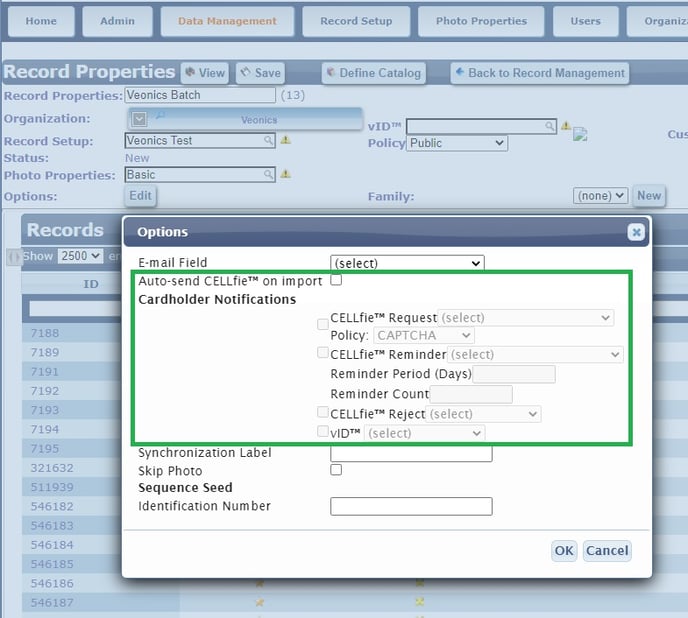688x618 pixels.
Task: Confirm the Options dialog with OK
Action: point(564,550)
